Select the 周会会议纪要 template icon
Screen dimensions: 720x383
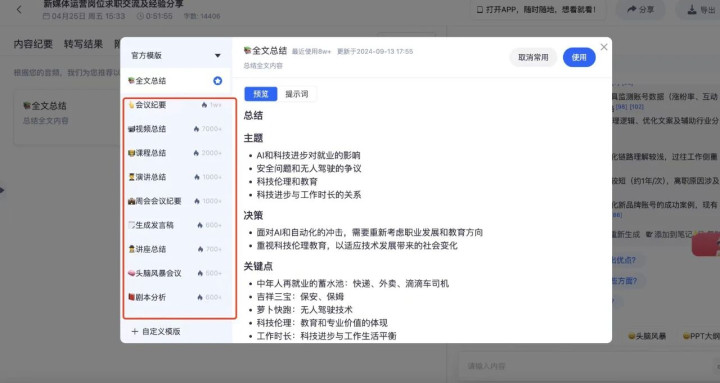tap(131, 201)
